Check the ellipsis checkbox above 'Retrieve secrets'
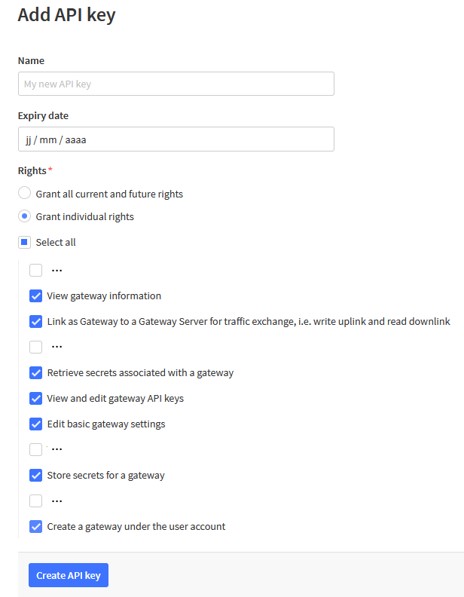 36,347
